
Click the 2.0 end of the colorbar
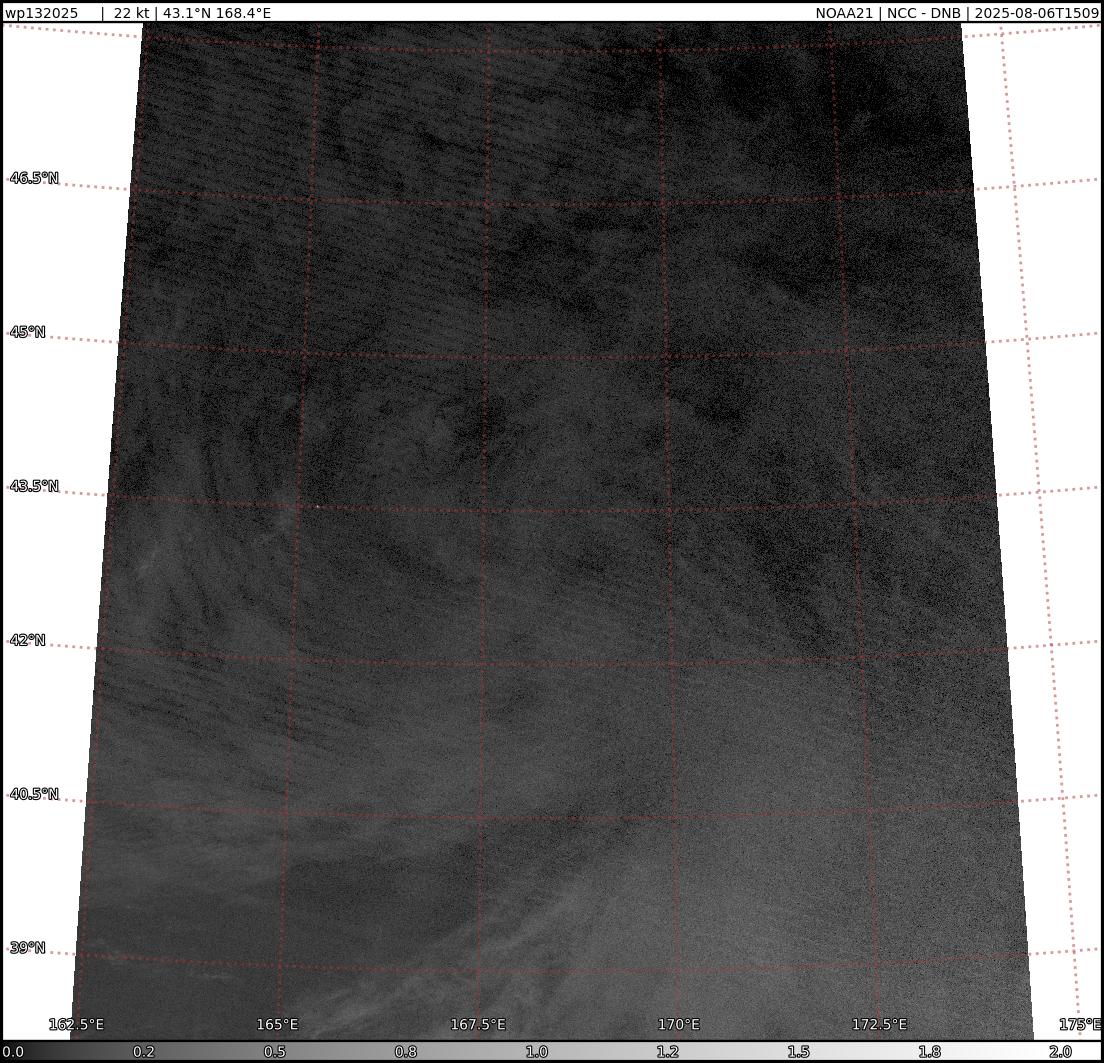(x=1061, y=1052)
